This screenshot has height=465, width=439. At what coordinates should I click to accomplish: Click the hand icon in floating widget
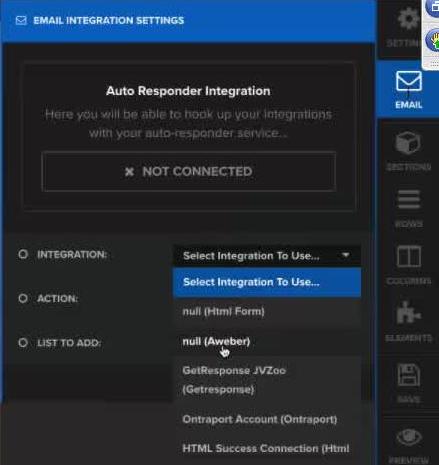pos(434,40)
